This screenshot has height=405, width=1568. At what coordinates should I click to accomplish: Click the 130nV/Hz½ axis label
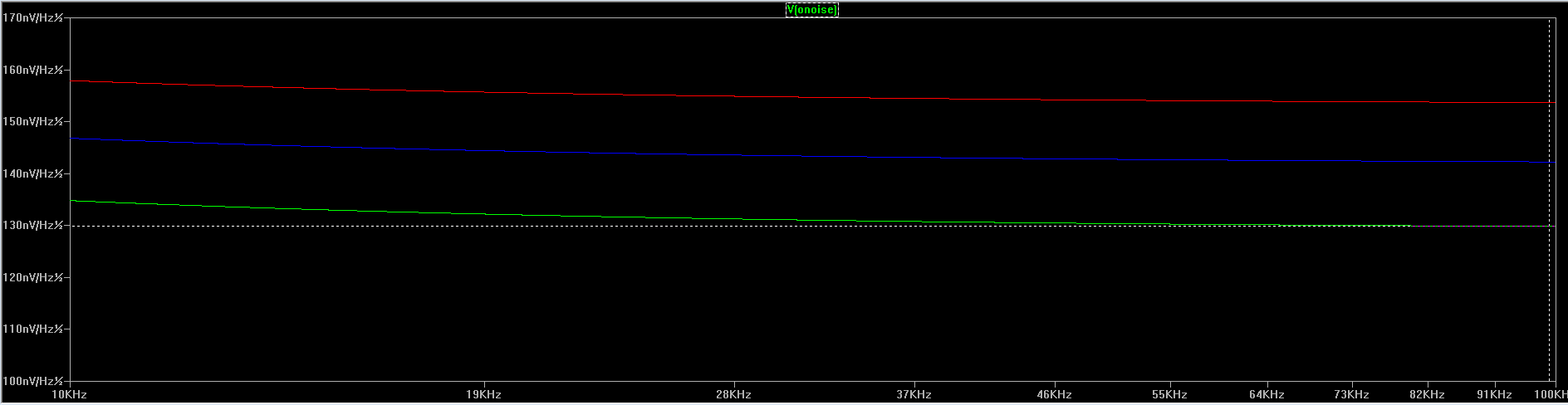click(x=33, y=225)
